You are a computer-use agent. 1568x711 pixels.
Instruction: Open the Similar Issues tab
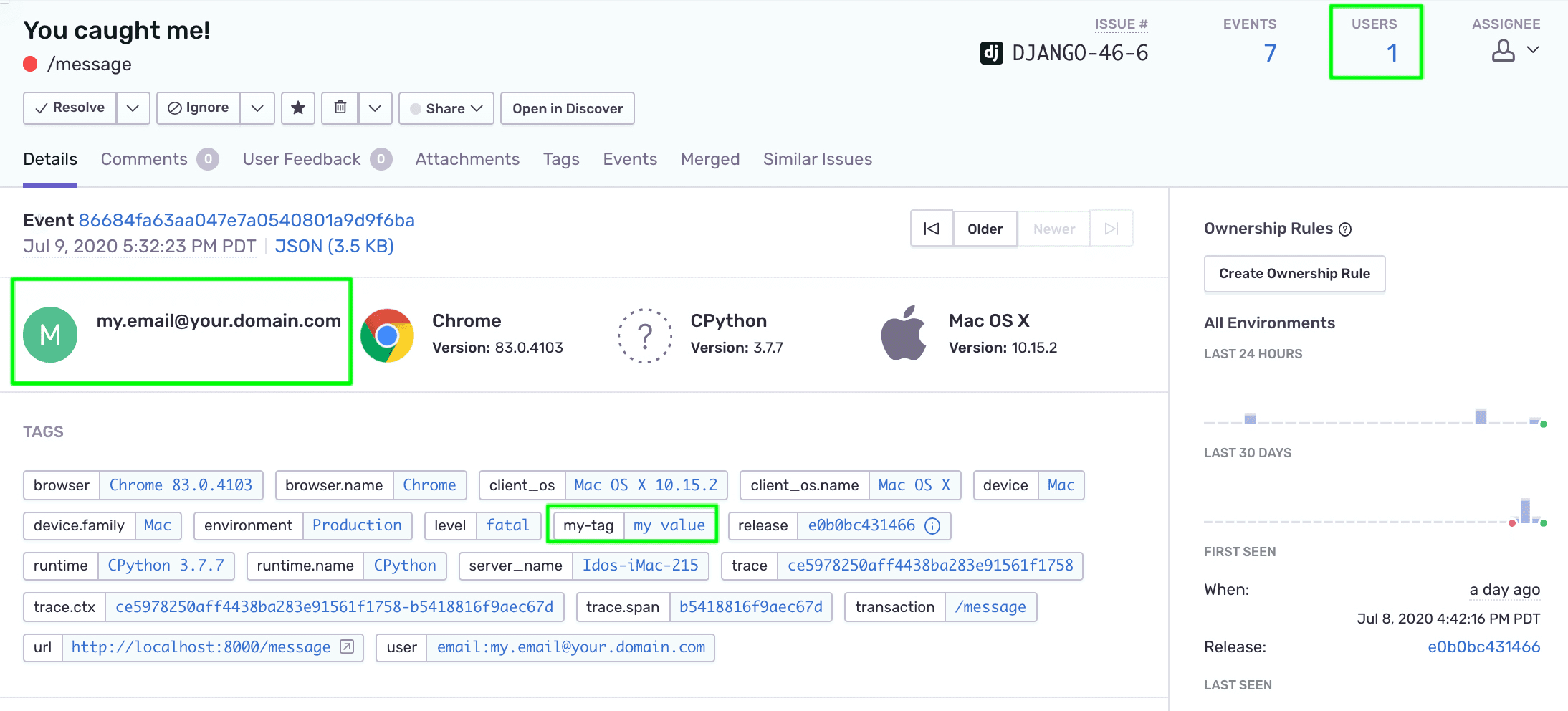click(x=817, y=159)
